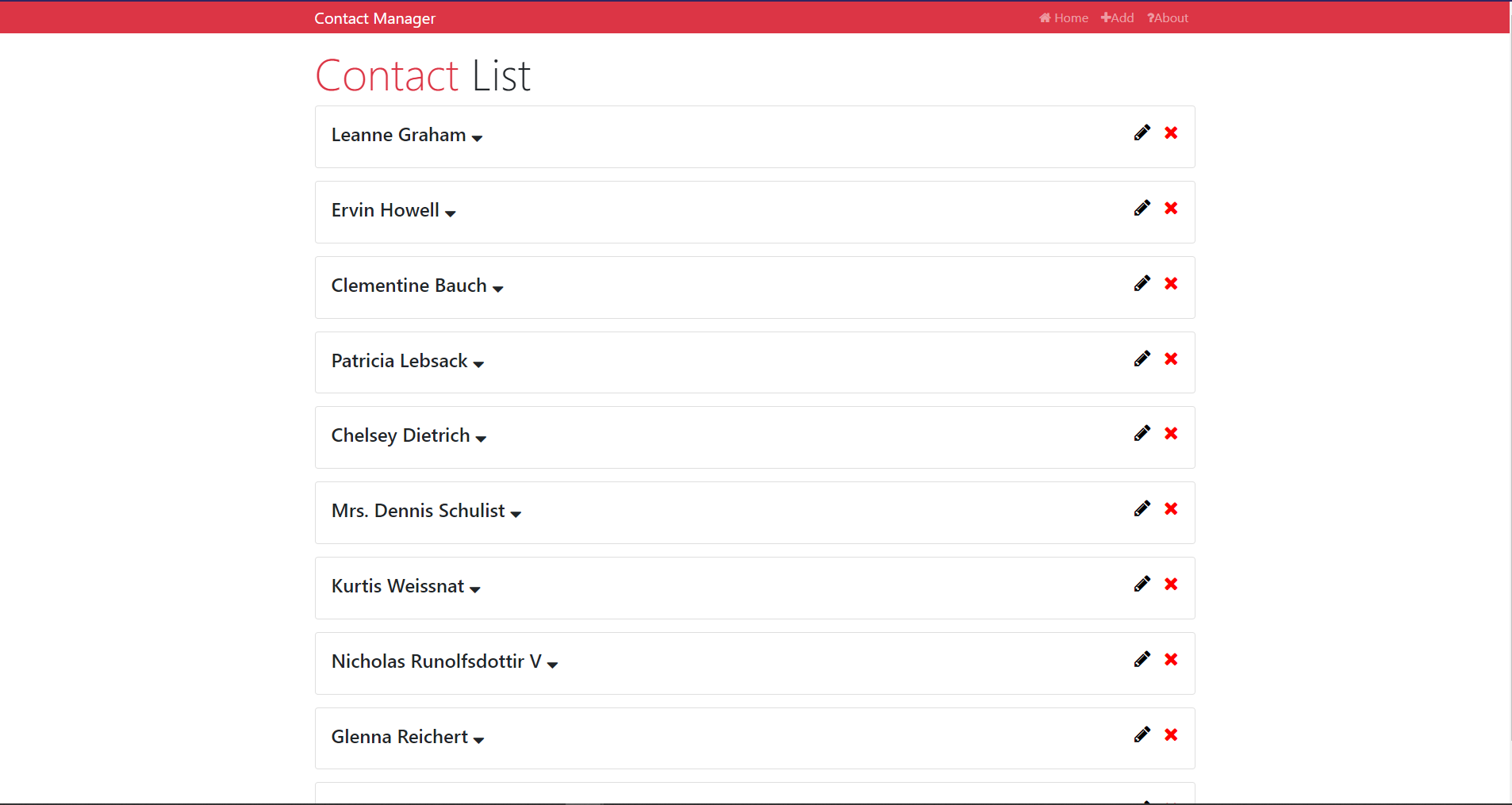Click the delete X for Nicholas Runolfsdottir V
Image resolution: width=1512 pixels, height=805 pixels.
point(1171,659)
